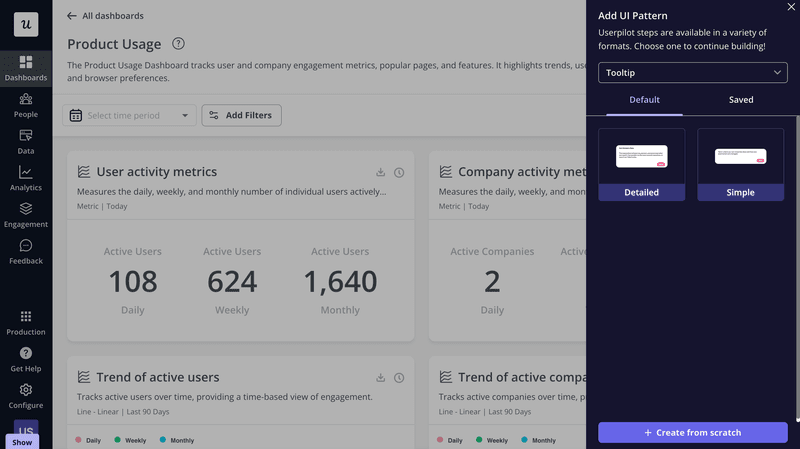This screenshot has width=800, height=449.
Task: Click the Add Filters button
Action: coord(241,116)
